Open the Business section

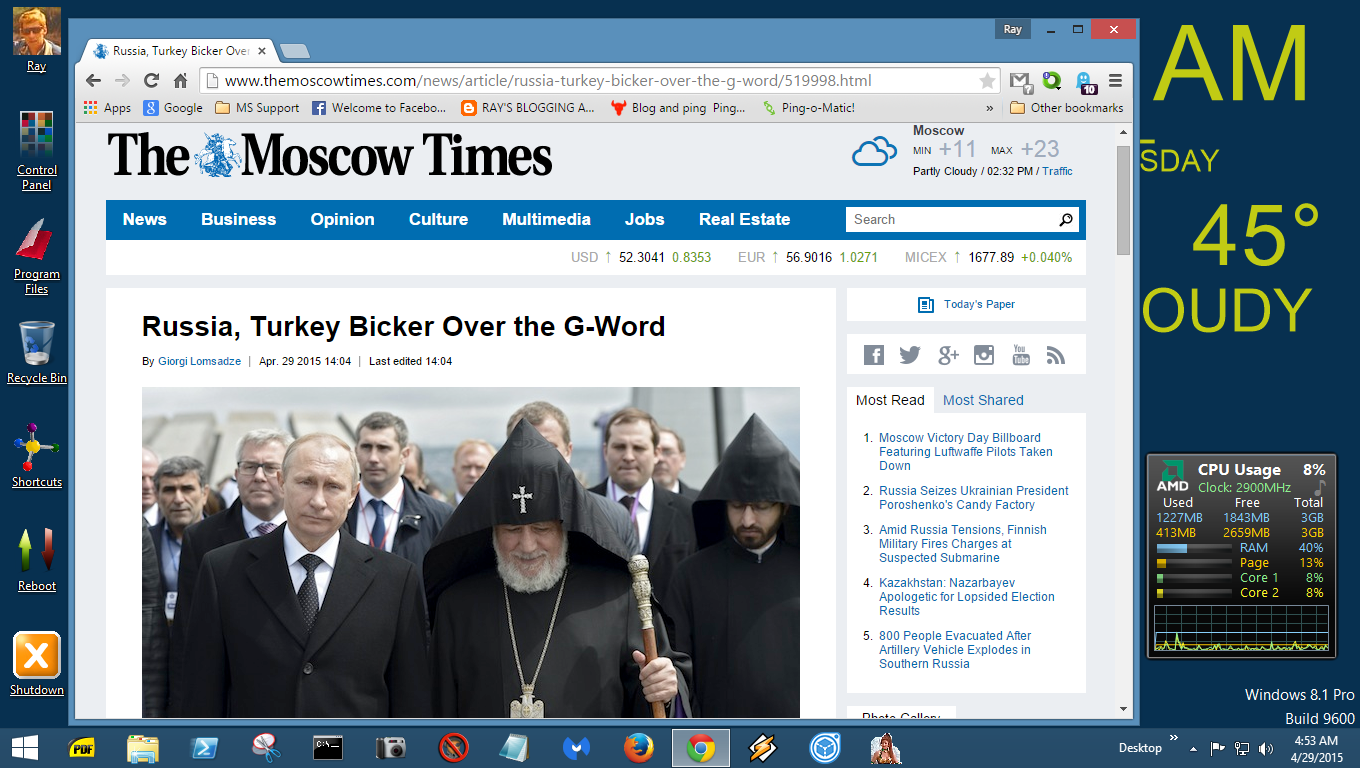click(x=239, y=220)
